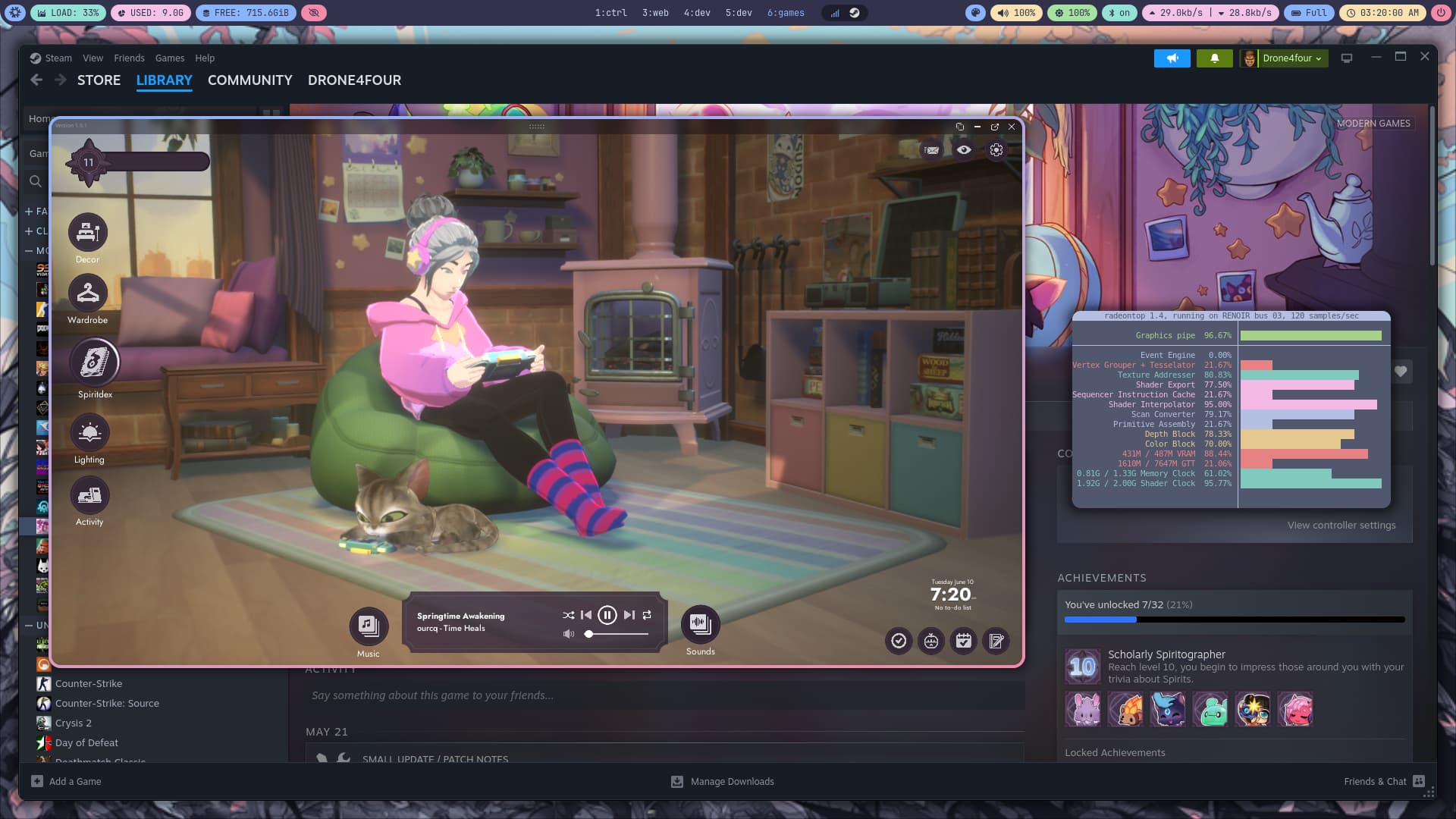Viewport: 1456px width, 819px height.
Task: Collapse the UN collection minus in sidebar
Action: coord(29,626)
